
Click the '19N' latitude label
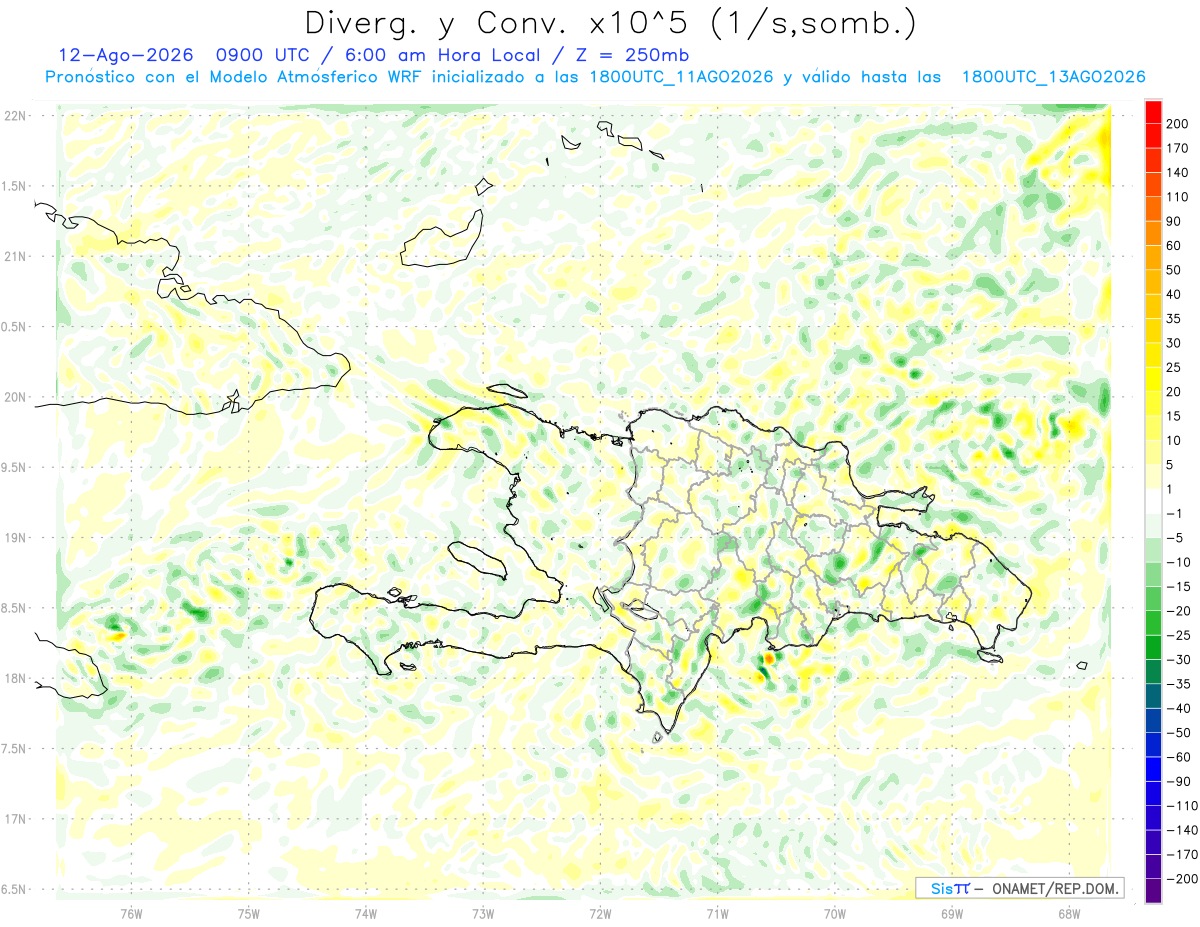pos(15,538)
